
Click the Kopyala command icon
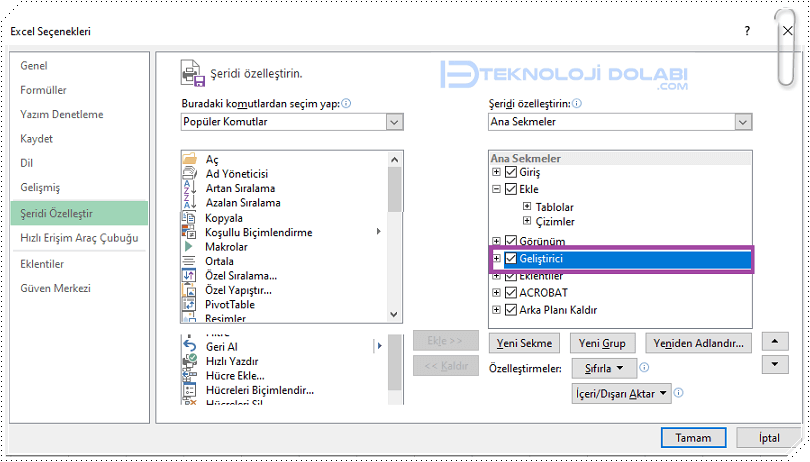(x=189, y=217)
